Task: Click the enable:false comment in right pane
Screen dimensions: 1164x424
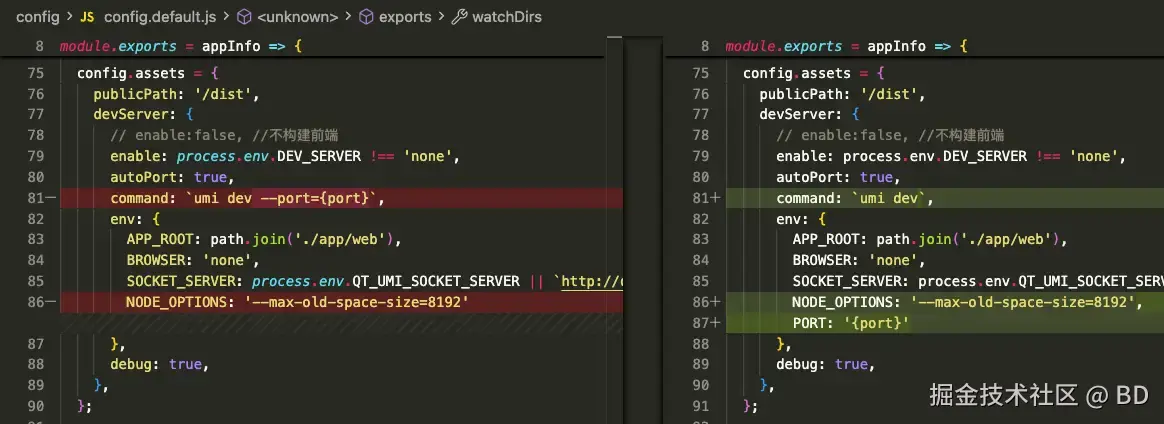Action: [x=890, y=135]
